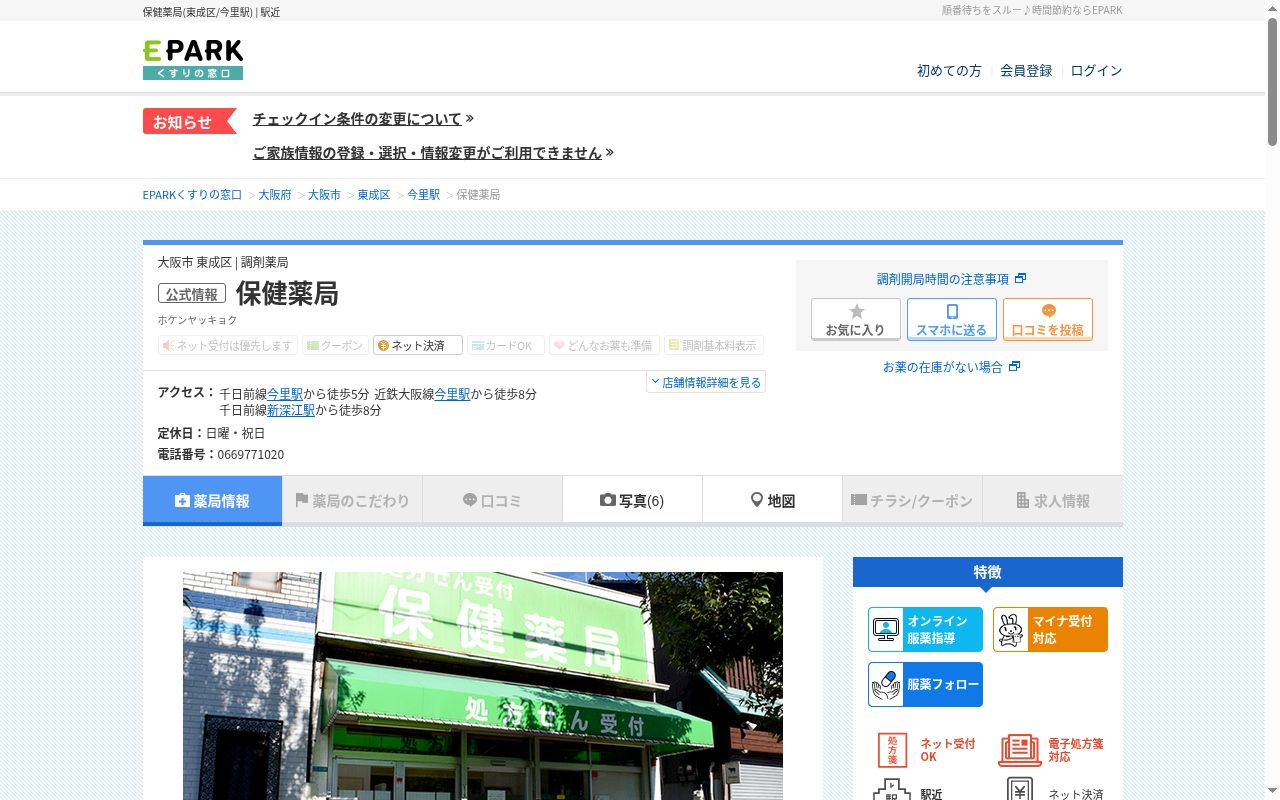
Task: Add pharmacy to favorites with star button
Action: tap(856, 320)
